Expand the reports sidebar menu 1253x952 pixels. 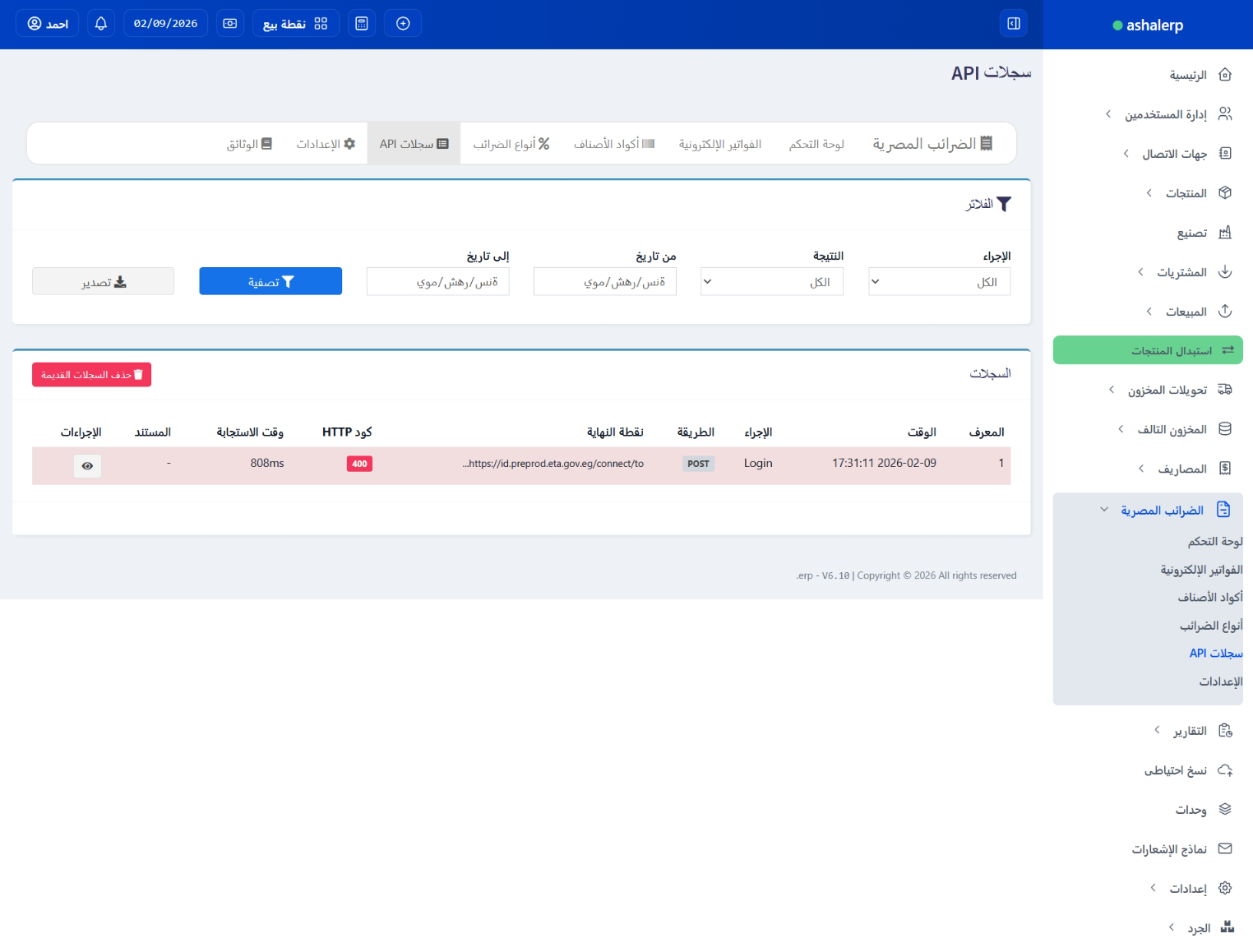coord(1189,731)
